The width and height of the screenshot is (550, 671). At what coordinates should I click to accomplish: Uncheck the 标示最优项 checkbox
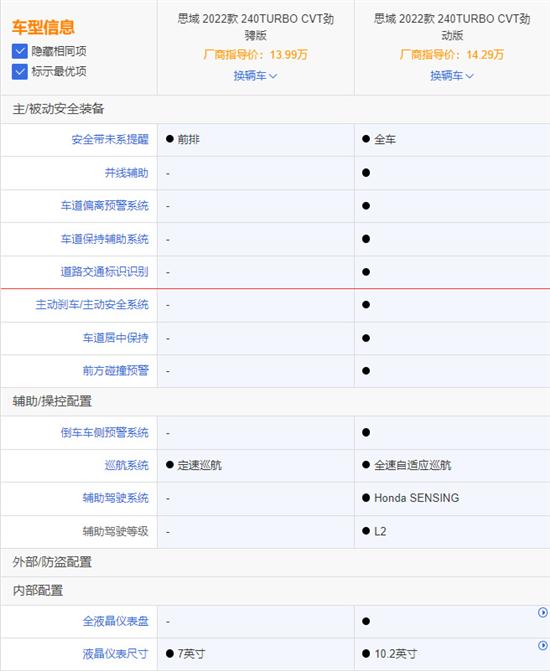point(20,71)
